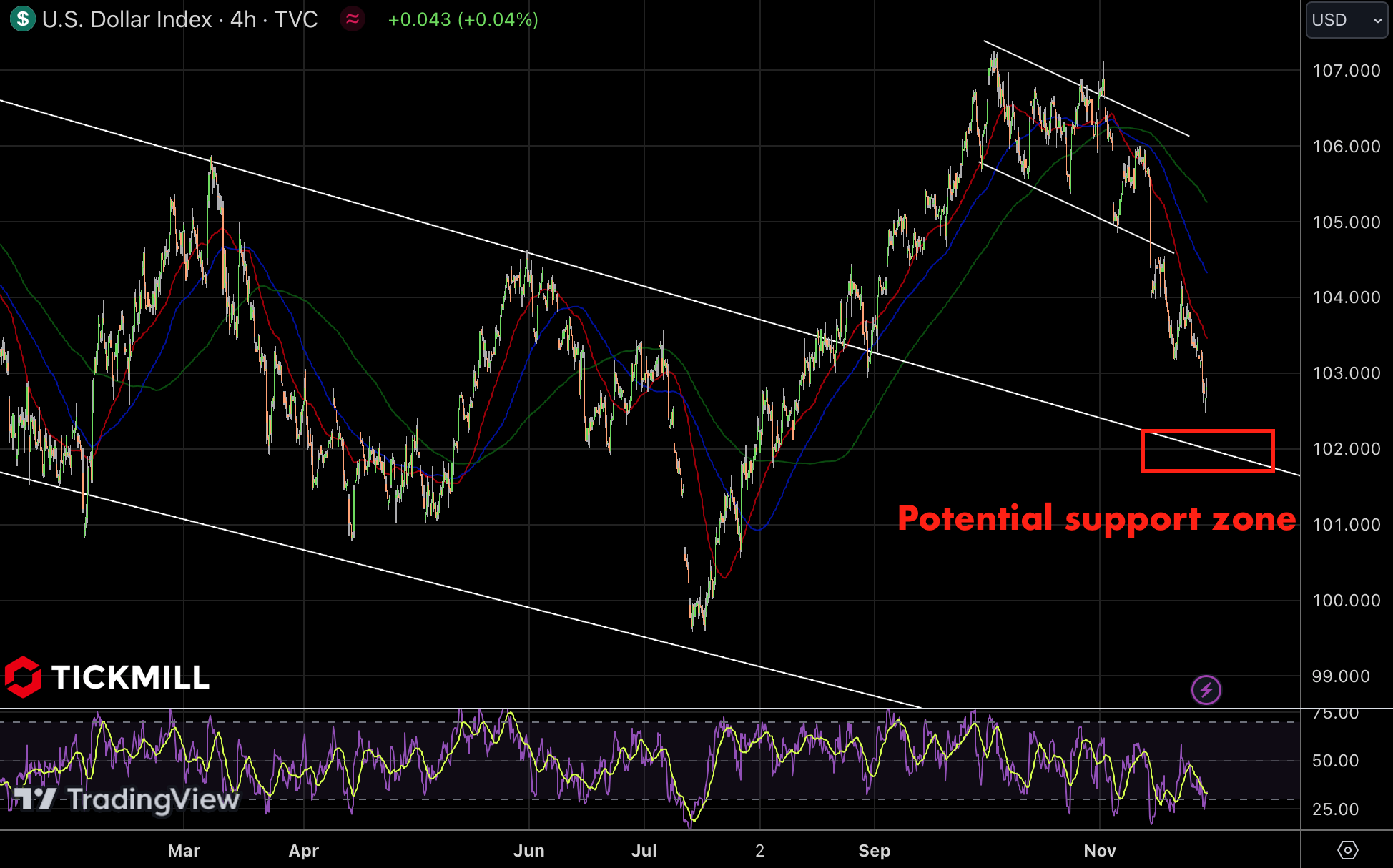
Task: Click the pink approximate-sign data status icon
Action: [353, 19]
